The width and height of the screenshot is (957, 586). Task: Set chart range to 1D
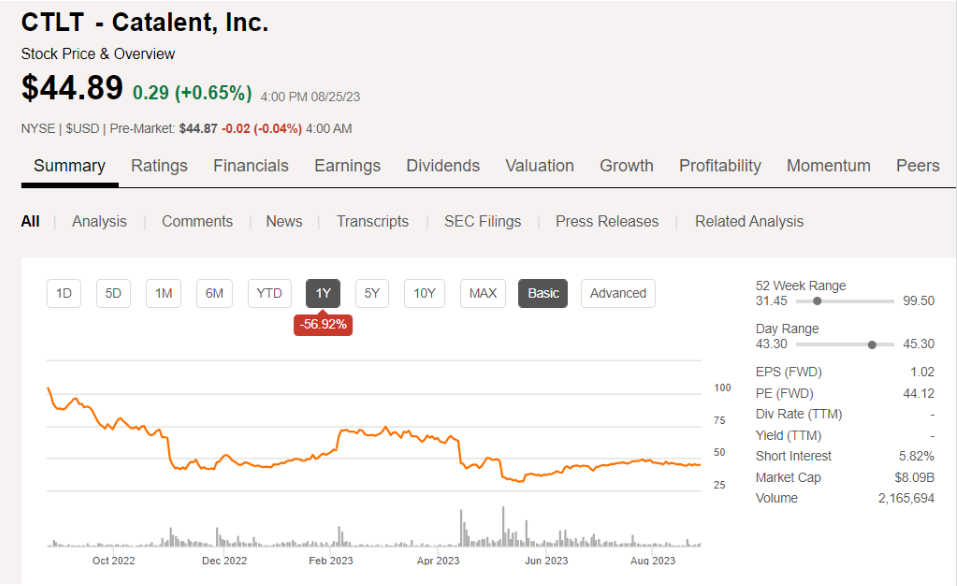64,293
